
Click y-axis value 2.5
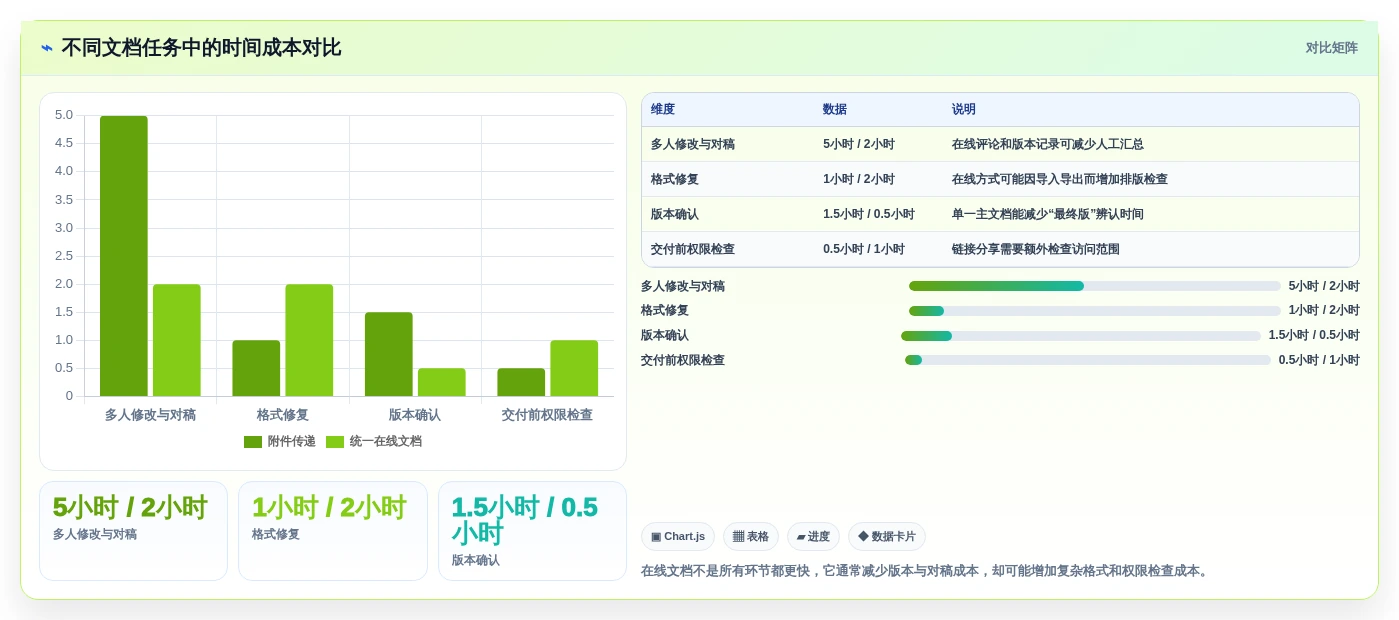pyautogui.click(x=64, y=256)
